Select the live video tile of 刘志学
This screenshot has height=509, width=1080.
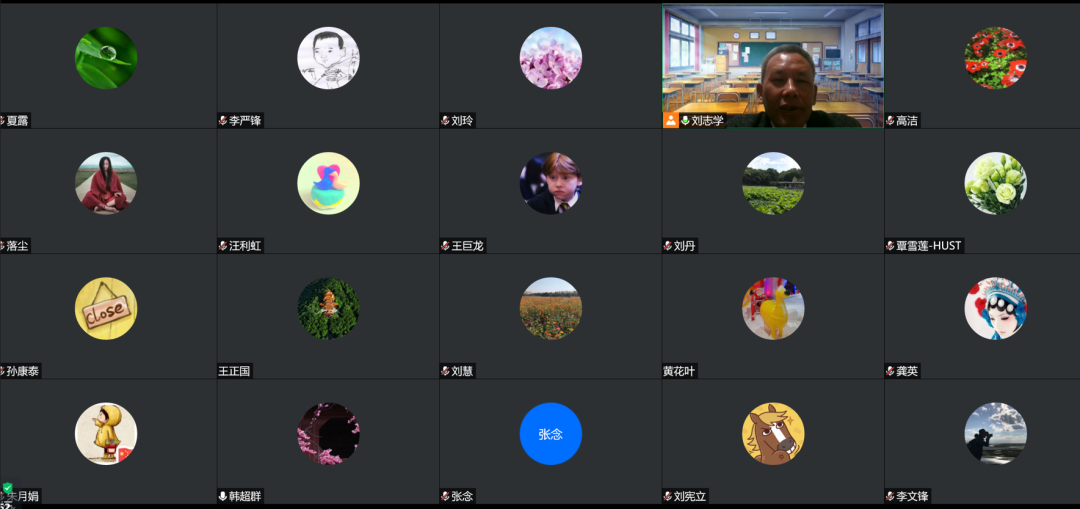pyautogui.click(x=773, y=66)
